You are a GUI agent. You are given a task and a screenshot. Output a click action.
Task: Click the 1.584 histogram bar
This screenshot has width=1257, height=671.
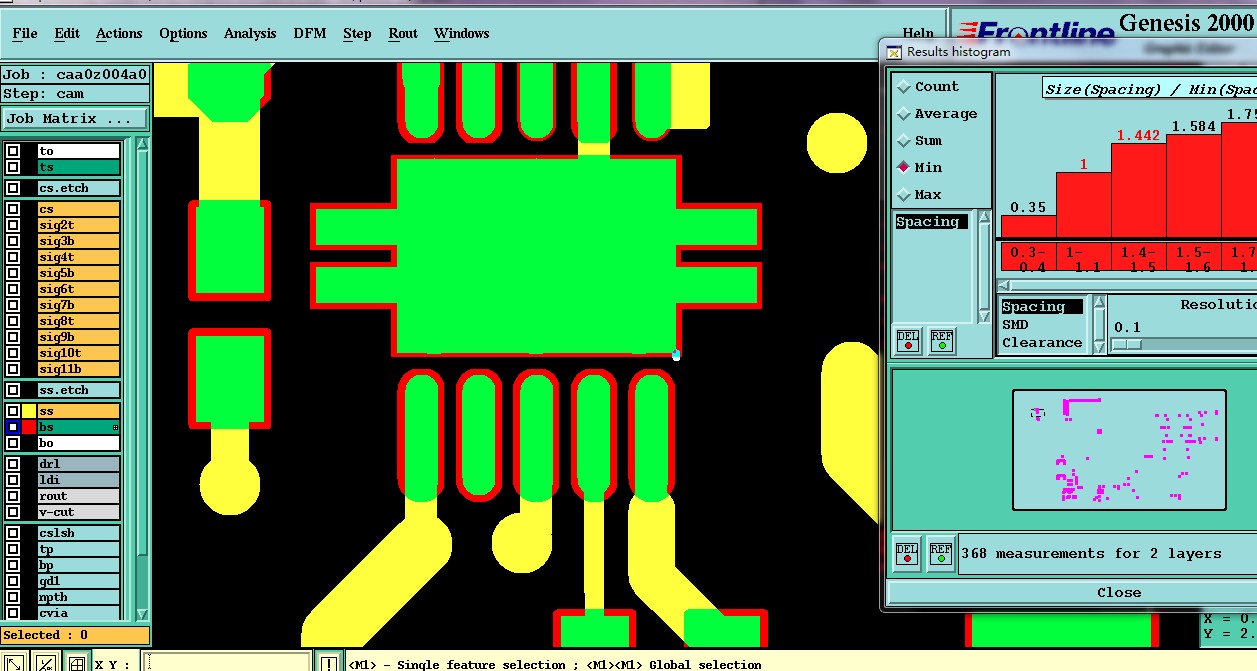(1194, 186)
